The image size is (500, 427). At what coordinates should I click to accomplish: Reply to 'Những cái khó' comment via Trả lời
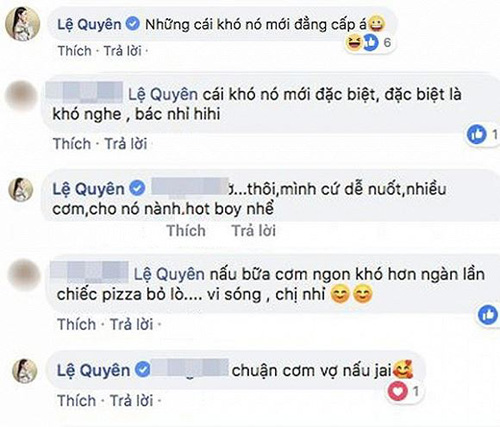point(123,51)
